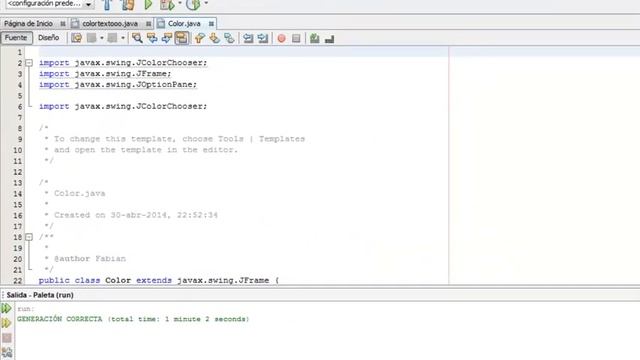
Task: Click 'public class Color extends' line
Action: coord(159,280)
